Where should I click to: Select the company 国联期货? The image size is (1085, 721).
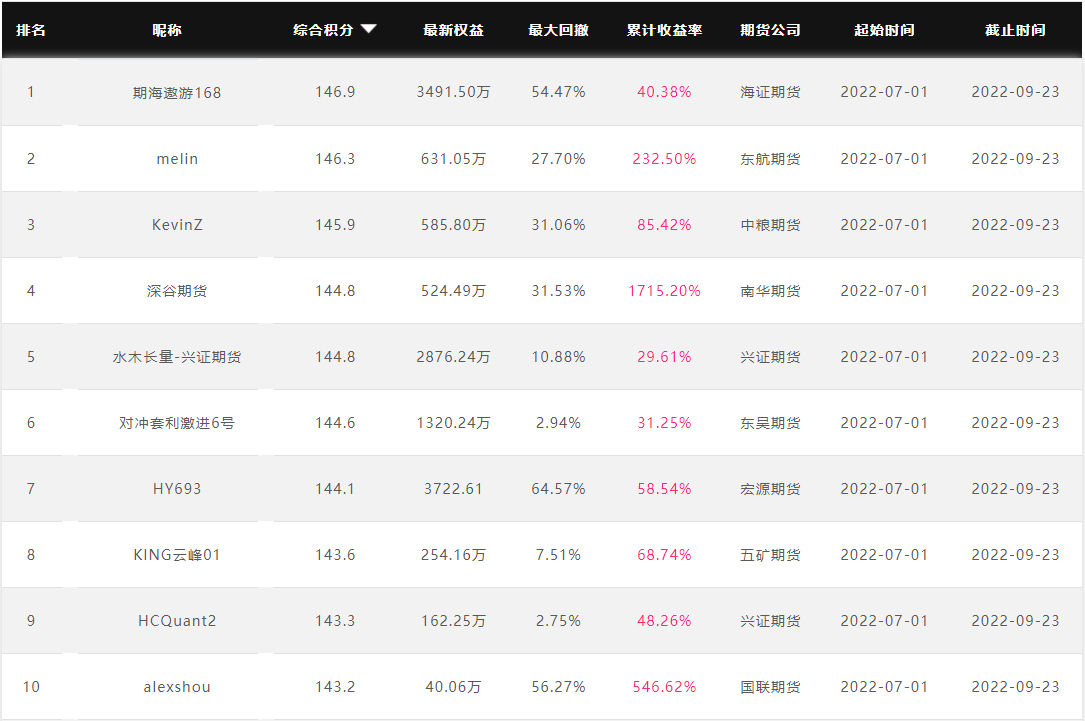pos(770,687)
